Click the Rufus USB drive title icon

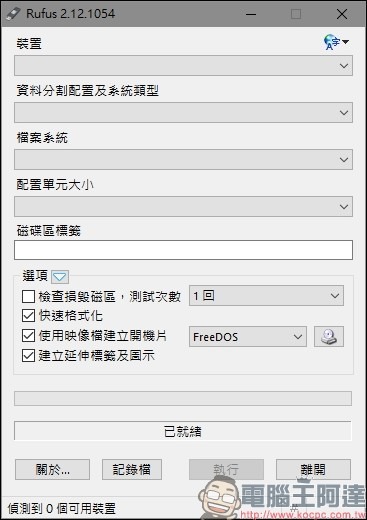(14, 14)
